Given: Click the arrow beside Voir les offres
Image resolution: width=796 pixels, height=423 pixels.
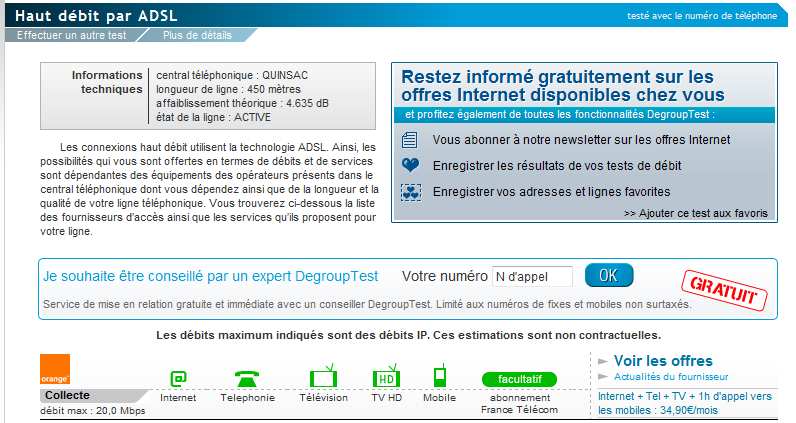Looking at the screenshot, I should (603, 362).
